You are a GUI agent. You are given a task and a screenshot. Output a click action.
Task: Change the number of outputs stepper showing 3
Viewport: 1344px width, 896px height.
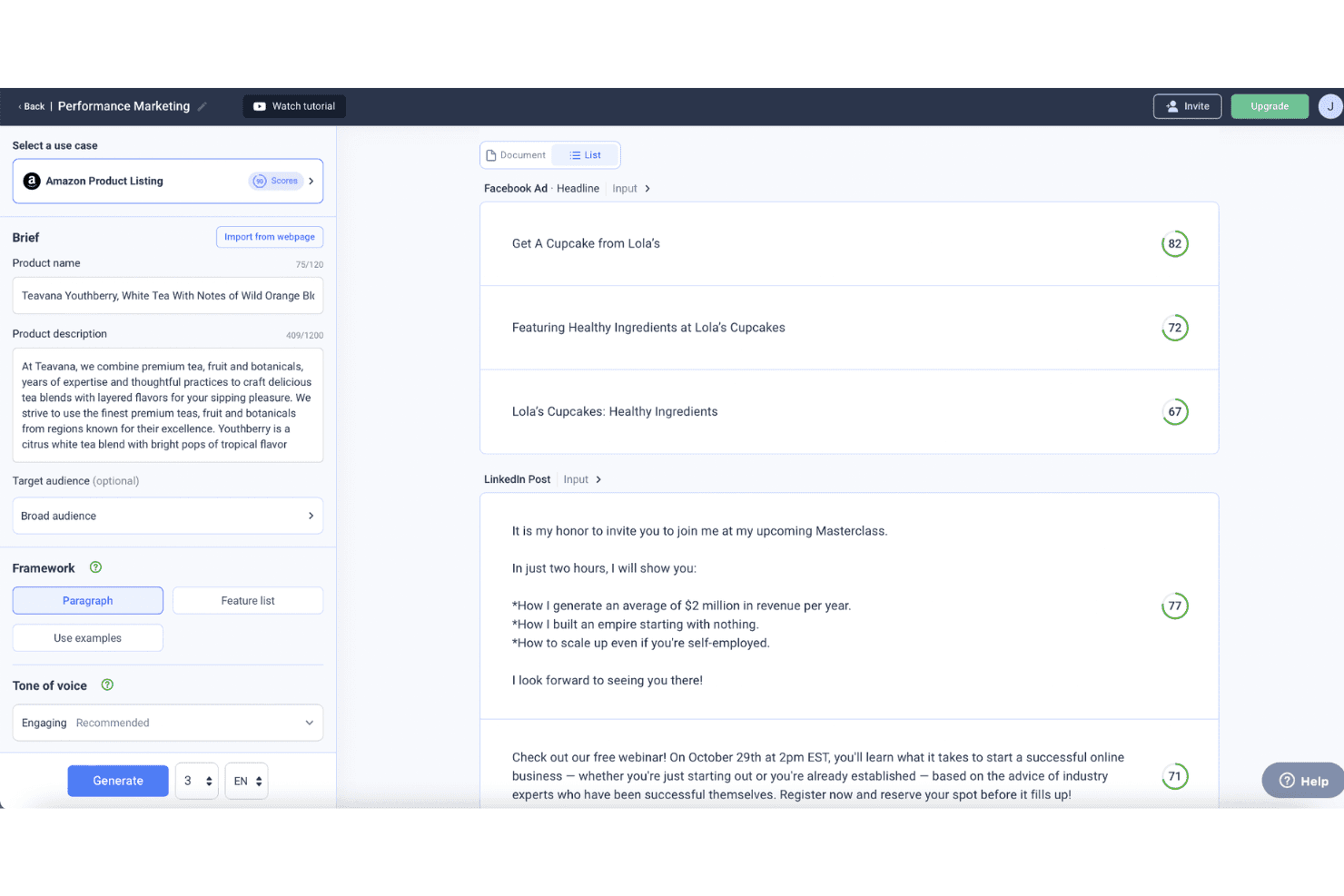197,781
